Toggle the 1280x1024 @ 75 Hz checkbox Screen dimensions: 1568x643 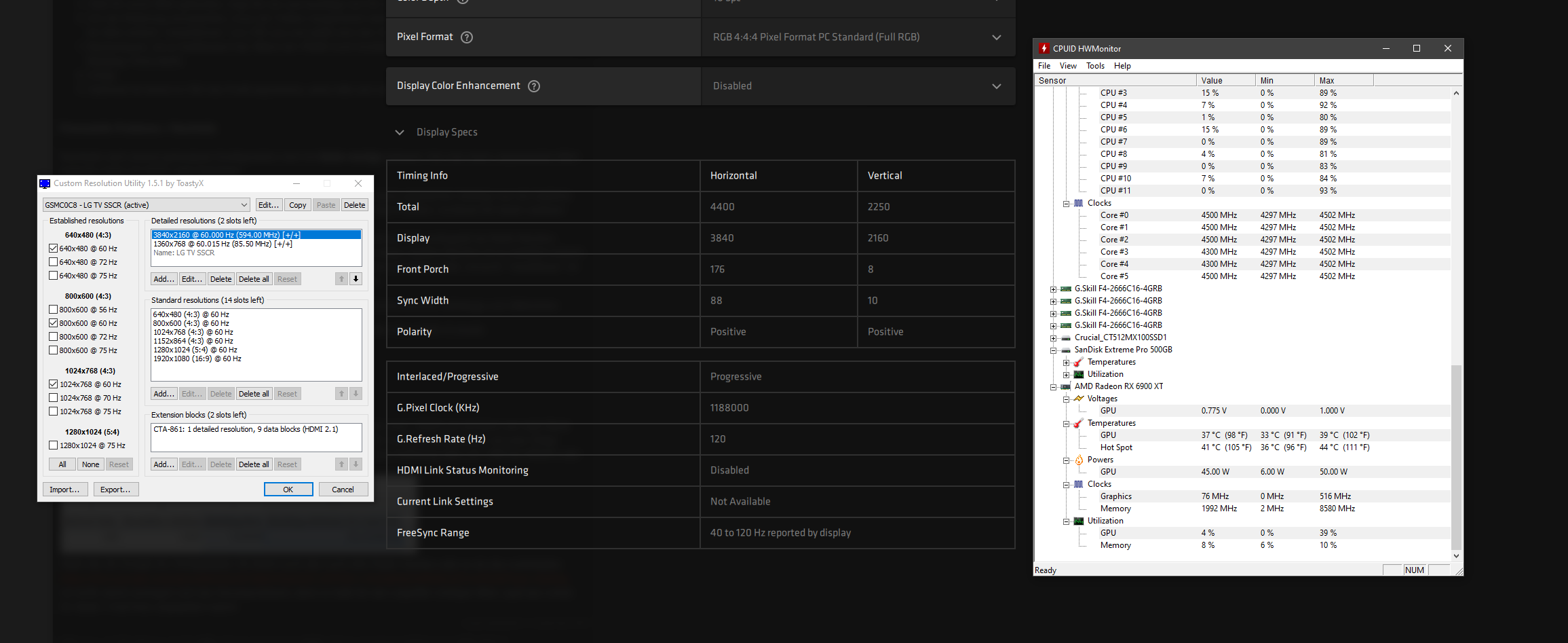[x=54, y=445]
